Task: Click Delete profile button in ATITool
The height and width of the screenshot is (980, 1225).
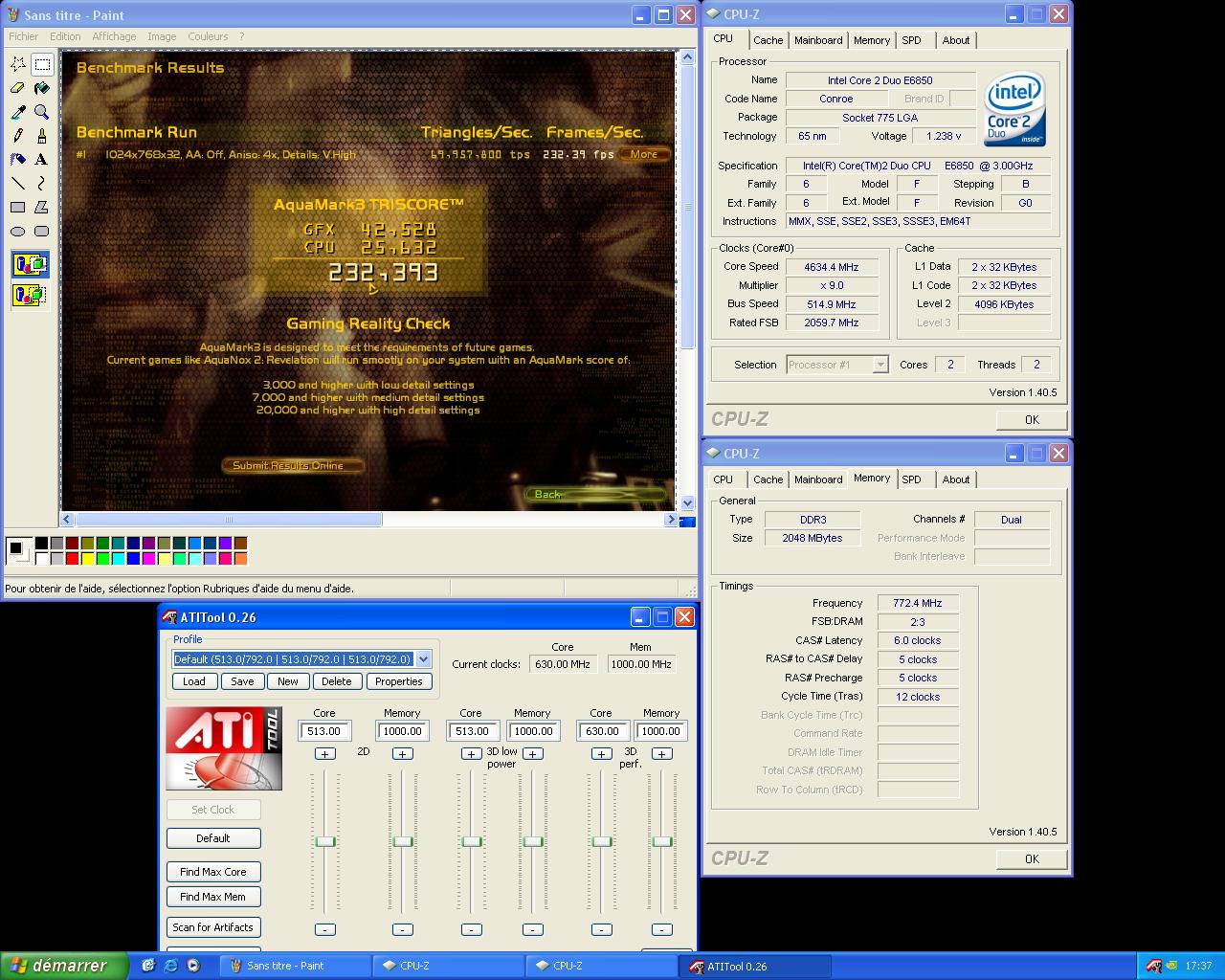Action: point(336,681)
